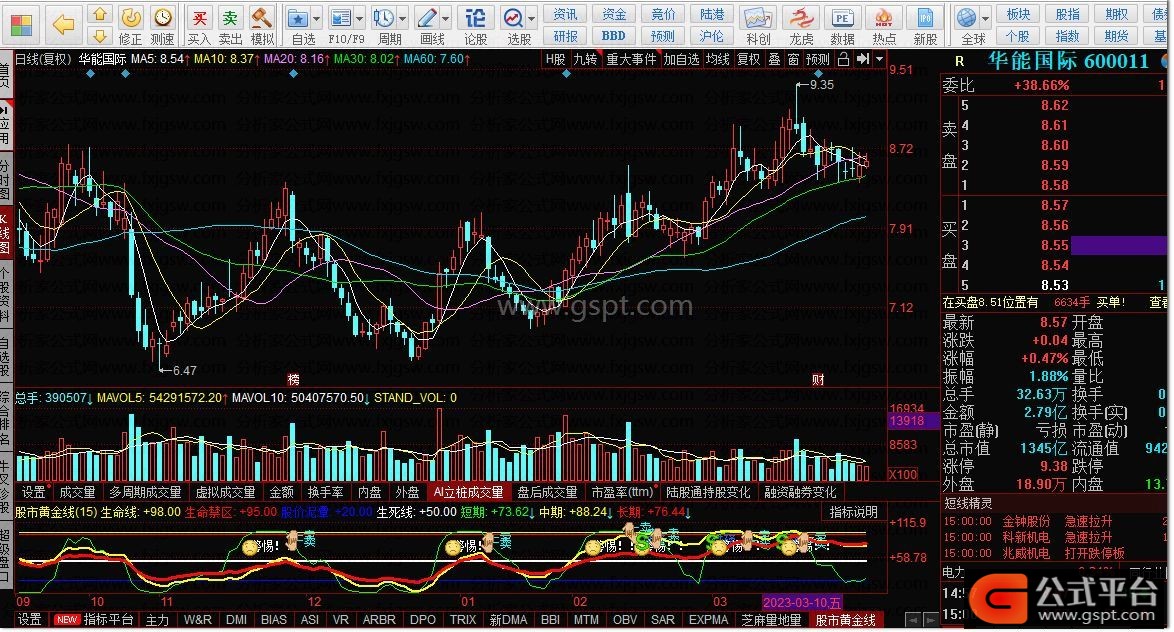Switch to the MTM indicator tab
The width and height of the screenshot is (1174, 632).
(x=586, y=620)
